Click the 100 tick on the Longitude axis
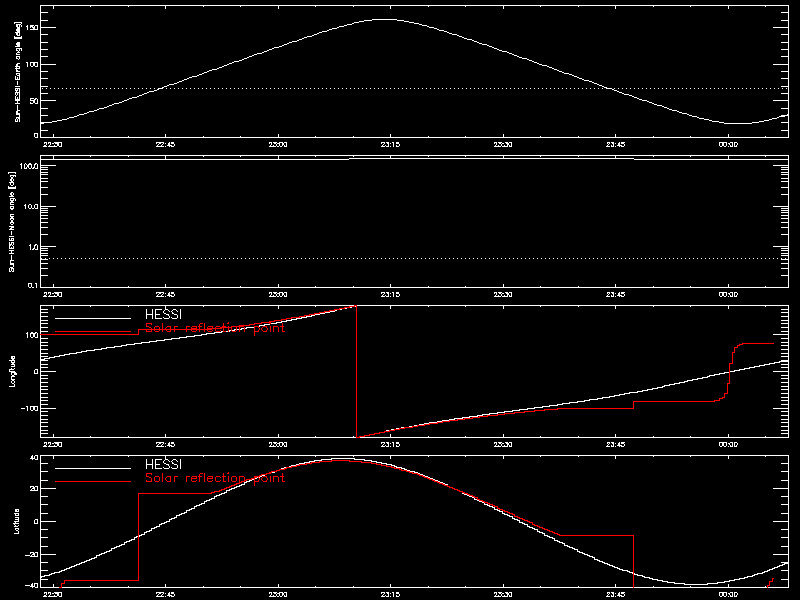The height and width of the screenshot is (600, 800). coord(32,335)
